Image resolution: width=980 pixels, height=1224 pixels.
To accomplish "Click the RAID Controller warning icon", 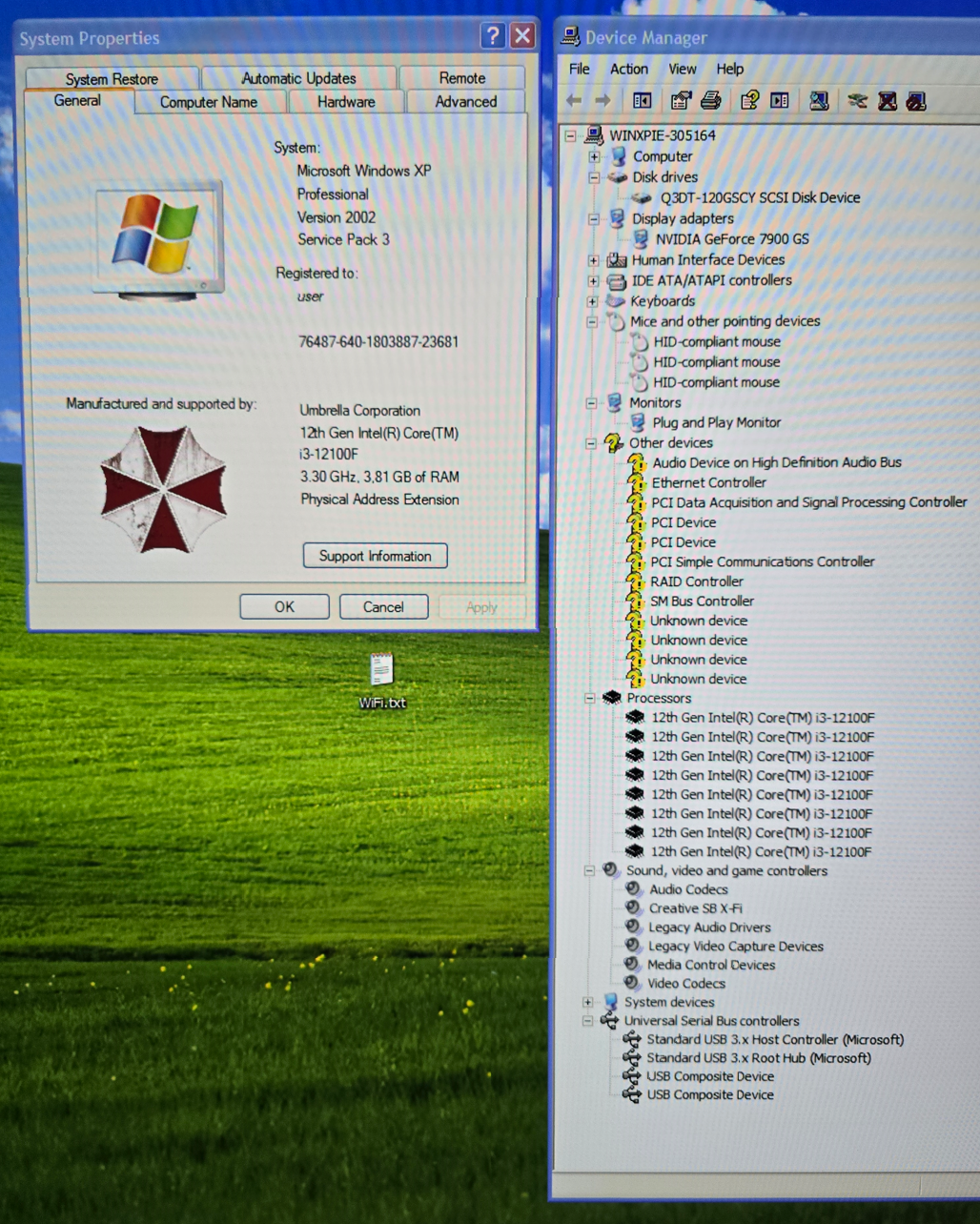I will coord(635,581).
